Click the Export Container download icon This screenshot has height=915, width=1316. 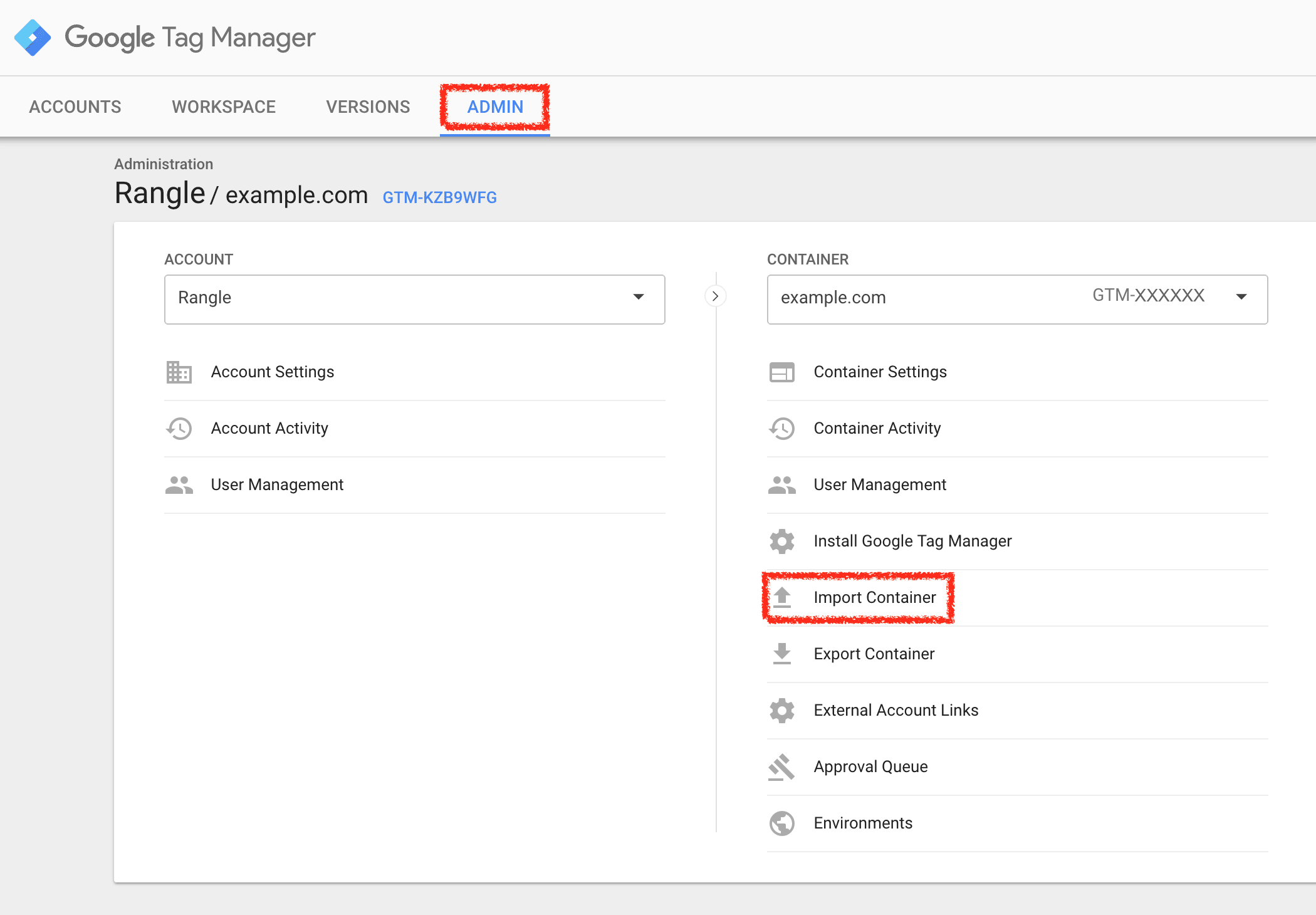tap(782, 654)
